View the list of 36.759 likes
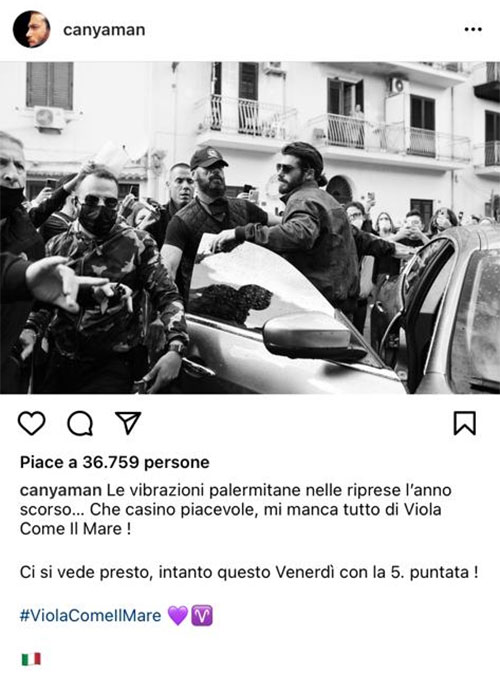Image resolution: width=500 pixels, height=674 pixels. (x=114, y=462)
